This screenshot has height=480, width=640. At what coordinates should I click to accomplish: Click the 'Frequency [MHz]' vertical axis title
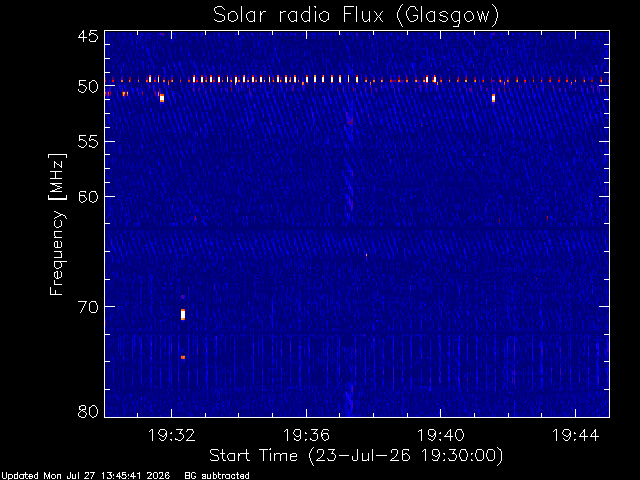tap(57, 224)
